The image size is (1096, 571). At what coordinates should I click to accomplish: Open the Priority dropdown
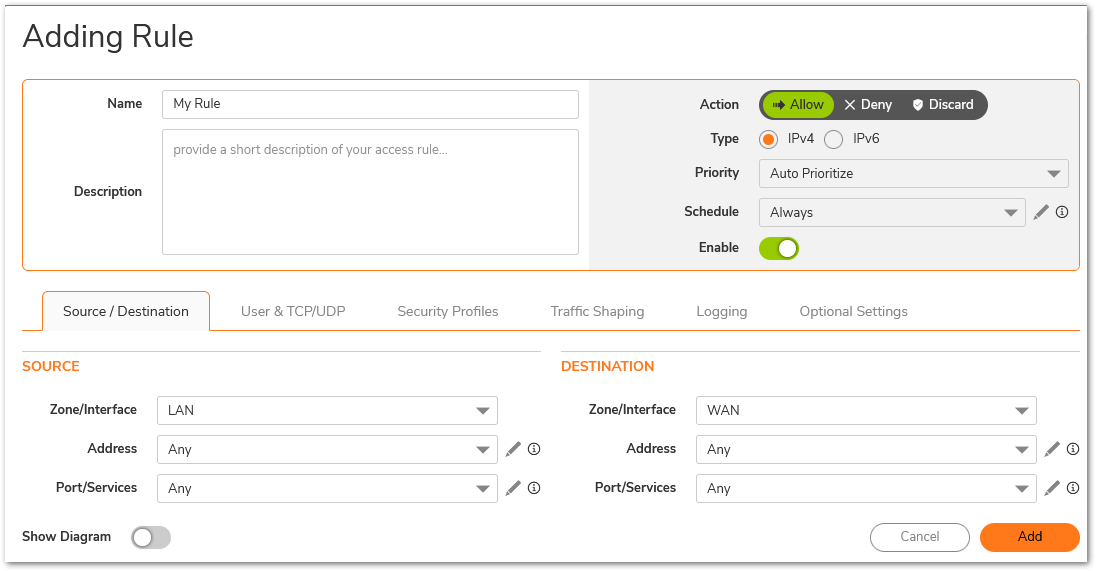point(914,173)
